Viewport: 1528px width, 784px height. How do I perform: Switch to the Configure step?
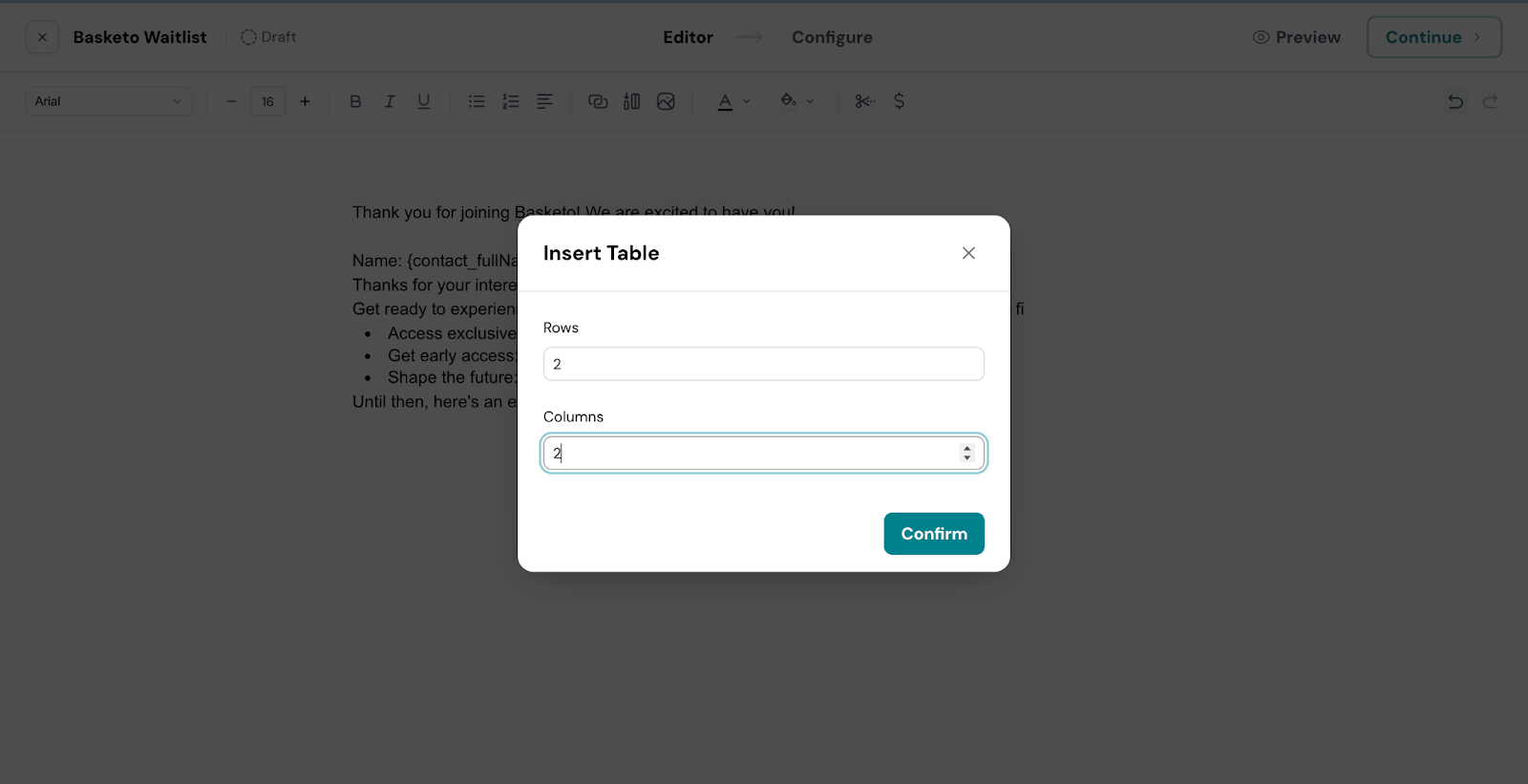click(x=832, y=37)
